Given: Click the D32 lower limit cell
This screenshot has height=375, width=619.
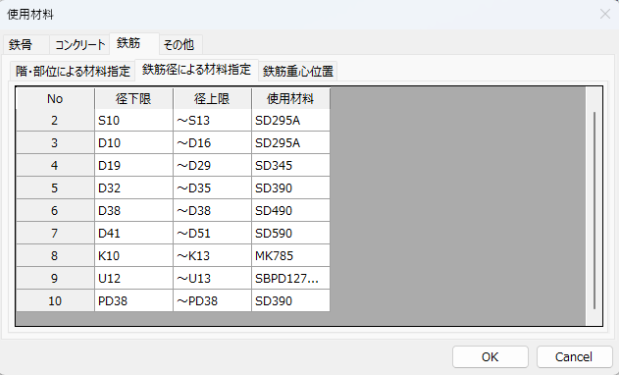Looking at the screenshot, I should tap(133, 188).
